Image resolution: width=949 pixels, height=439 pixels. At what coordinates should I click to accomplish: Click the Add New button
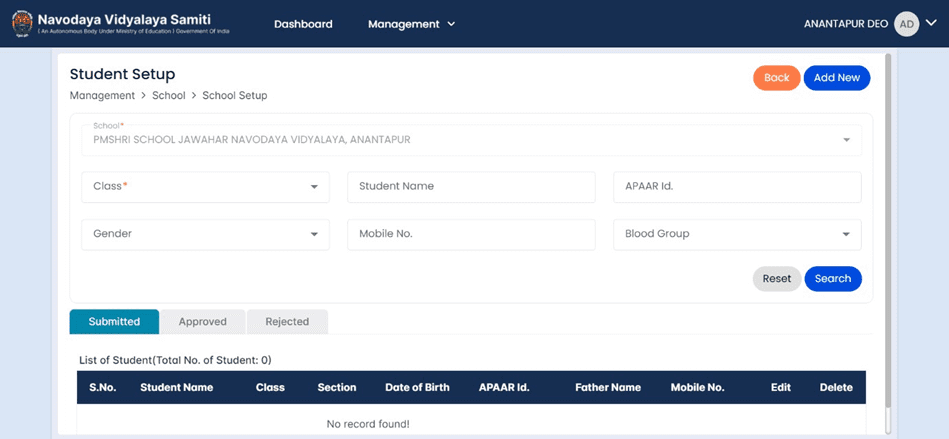(837, 78)
